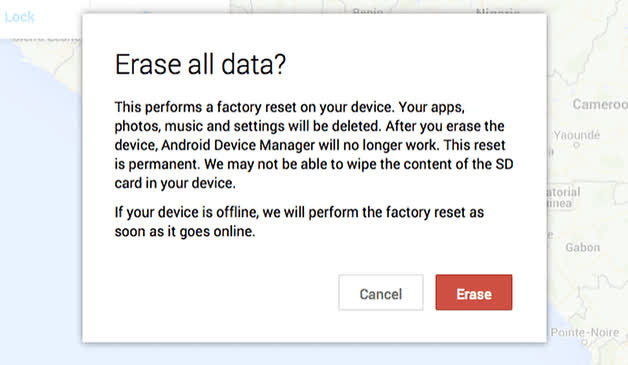This screenshot has width=628, height=365.
Task: Click the offline device notice paragraph
Action: [299, 222]
